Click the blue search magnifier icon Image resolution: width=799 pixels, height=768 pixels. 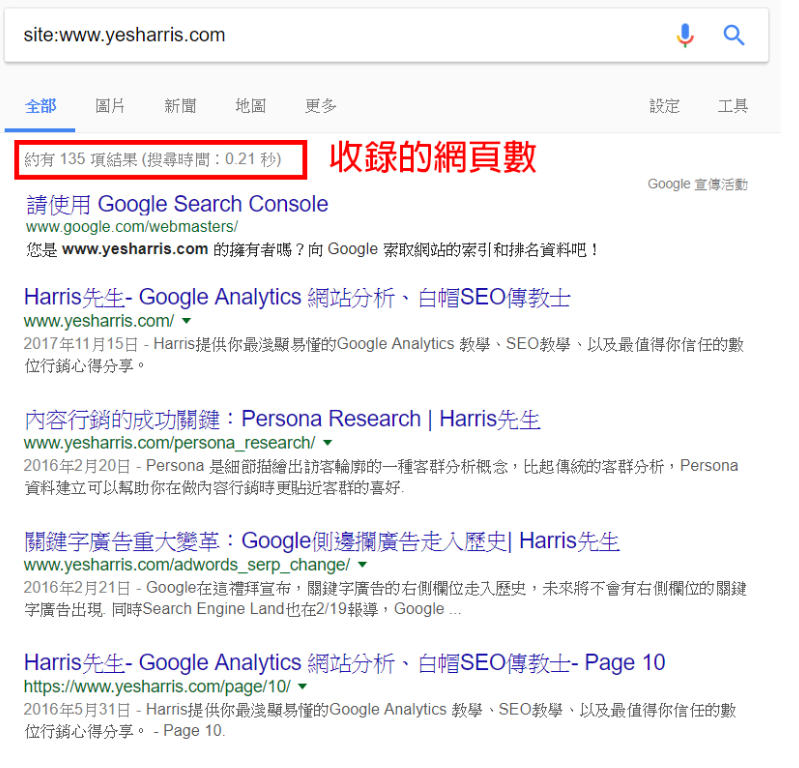[734, 35]
